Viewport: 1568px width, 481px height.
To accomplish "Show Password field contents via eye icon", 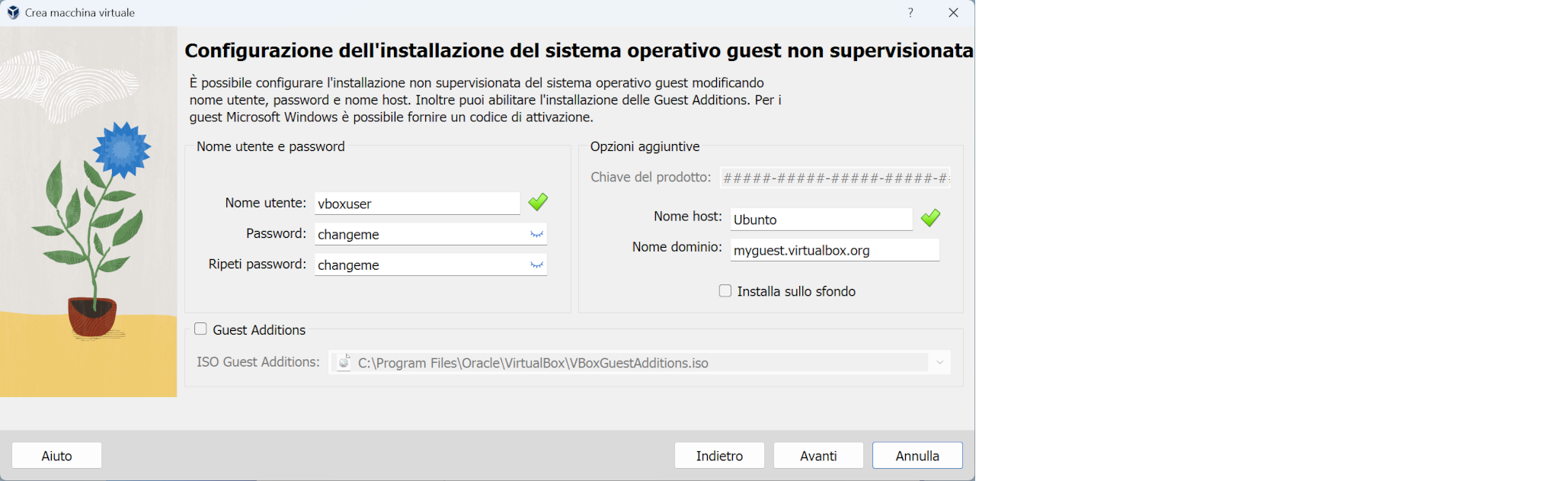I will (x=537, y=234).
